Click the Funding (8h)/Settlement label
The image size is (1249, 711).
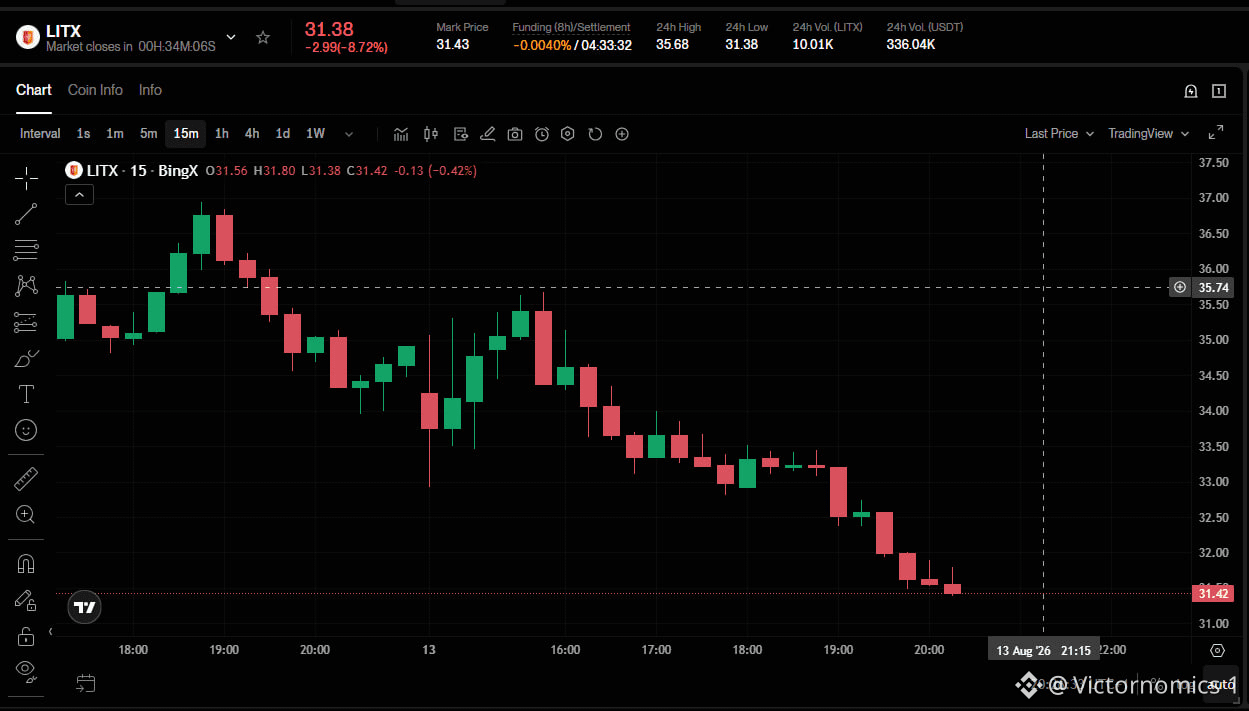[571, 27]
